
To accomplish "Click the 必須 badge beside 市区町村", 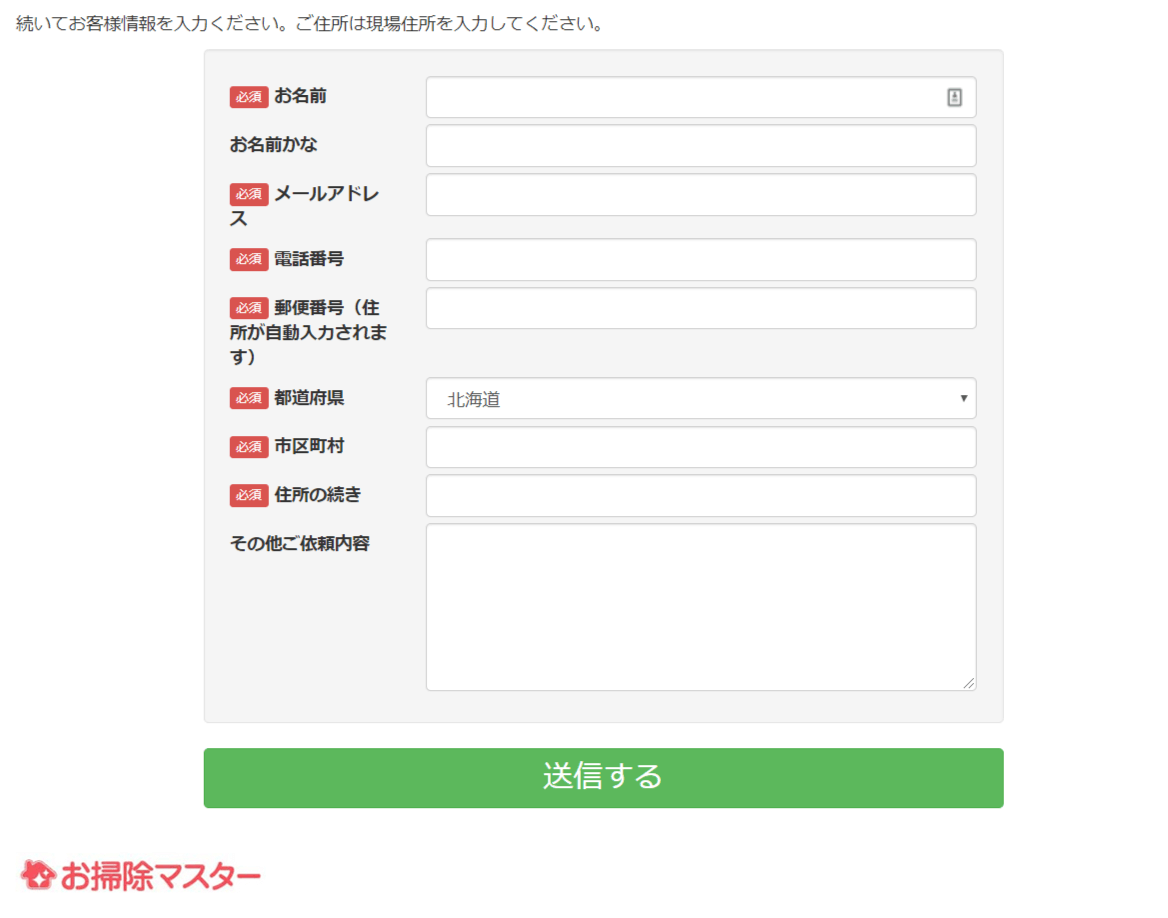I will point(249,447).
